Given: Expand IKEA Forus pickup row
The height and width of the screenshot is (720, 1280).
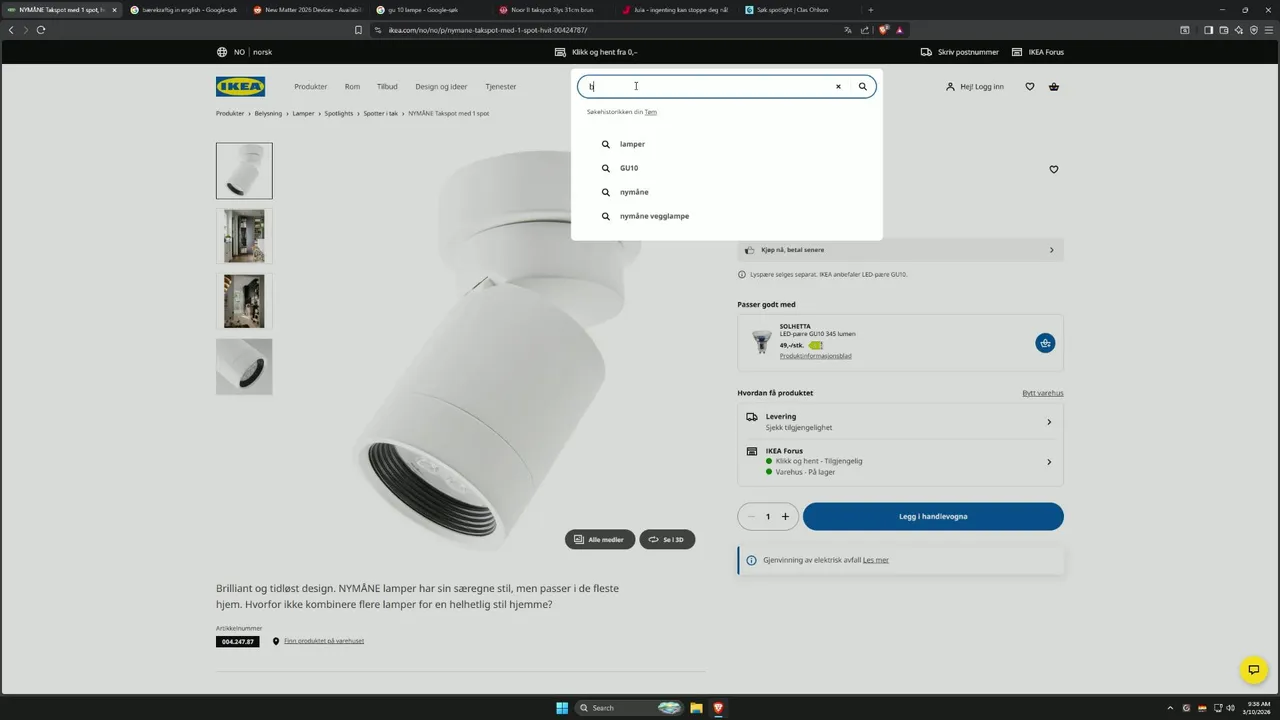Looking at the screenshot, I should tap(900, 461).
